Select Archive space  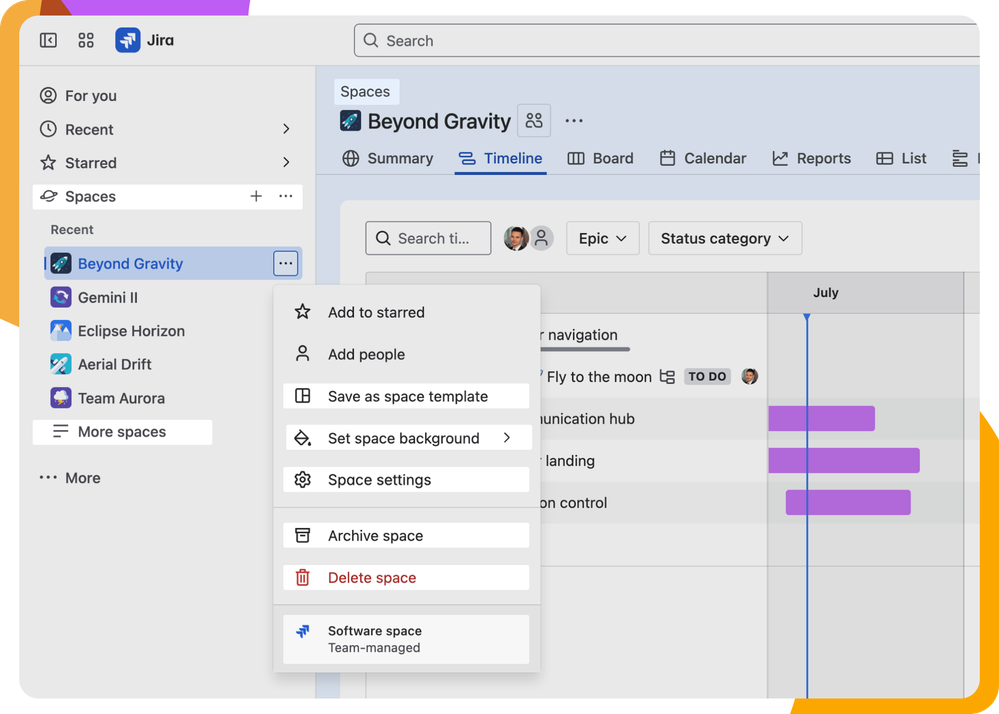pos(406,536)
